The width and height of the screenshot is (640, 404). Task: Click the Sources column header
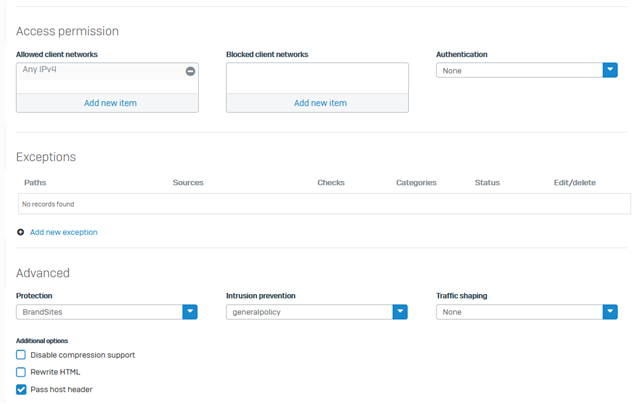coord(188,182)
